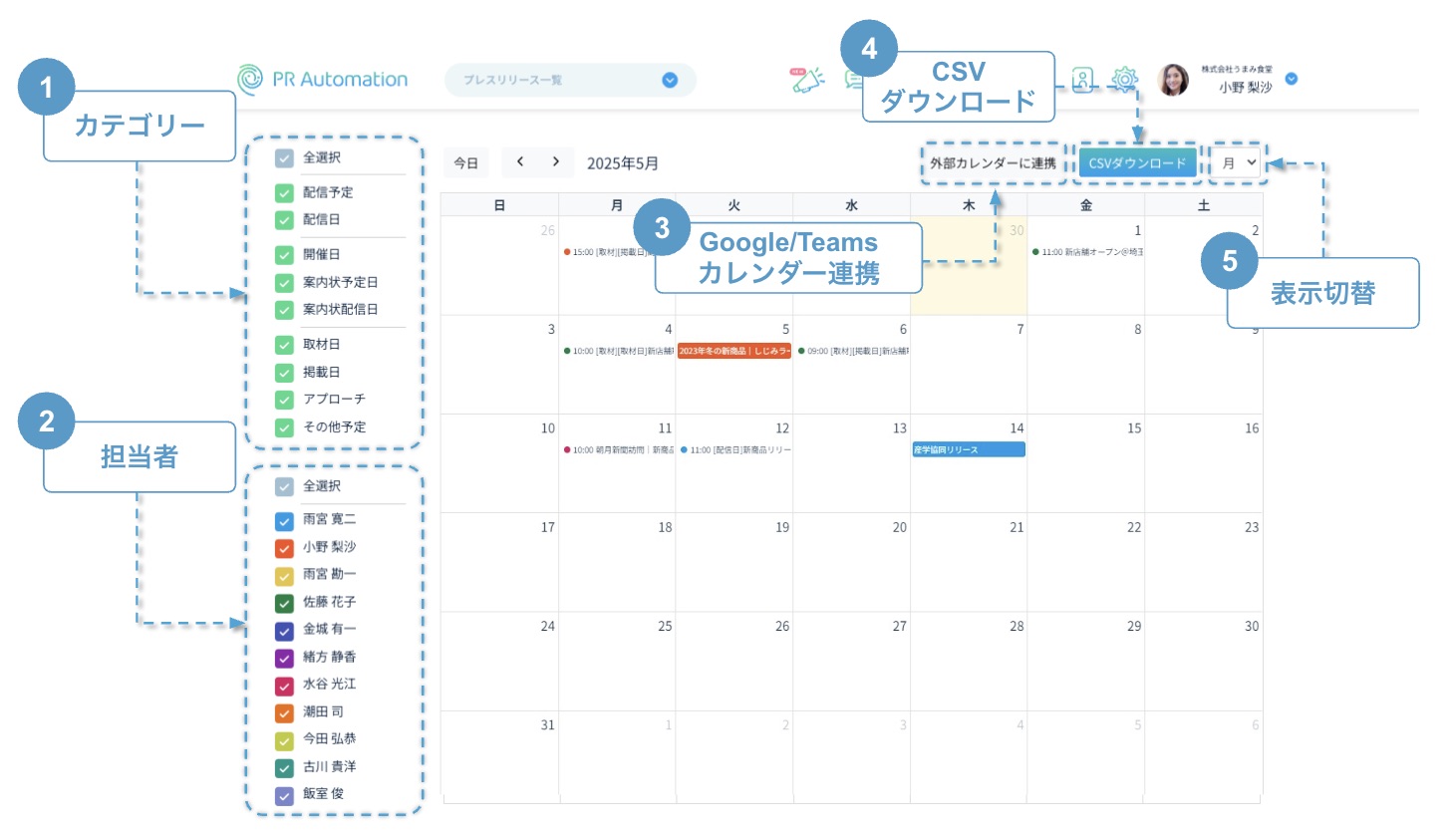Open the megaphone announcements icon
Image resolution: width=1453 pixels, height=840 pixels.
(807, 80)
